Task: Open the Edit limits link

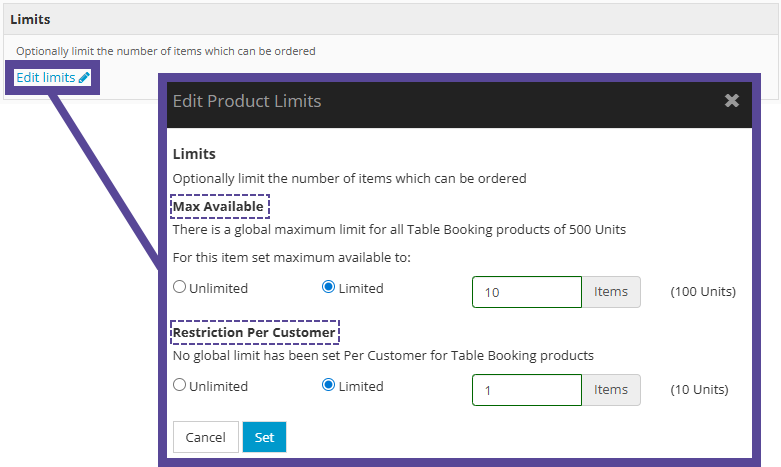Action: click(x=46, y=78)
